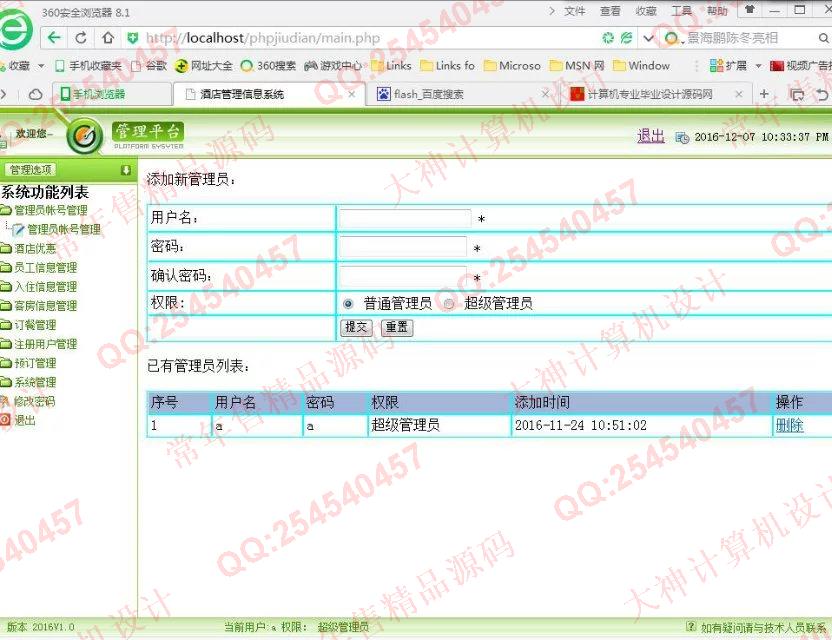The width and height of the screenshot is (832, 640).
Task: Click the 重置 reset button
Action: coord(397,327)
